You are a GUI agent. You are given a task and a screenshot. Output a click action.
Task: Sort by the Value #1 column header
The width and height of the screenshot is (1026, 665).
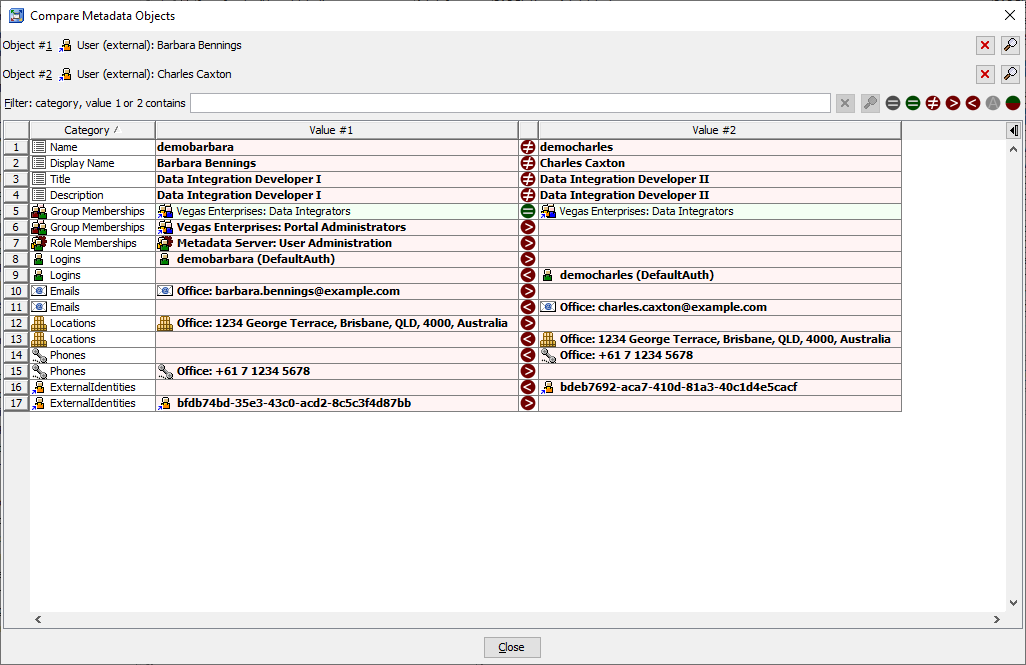[x=336, y=130]
